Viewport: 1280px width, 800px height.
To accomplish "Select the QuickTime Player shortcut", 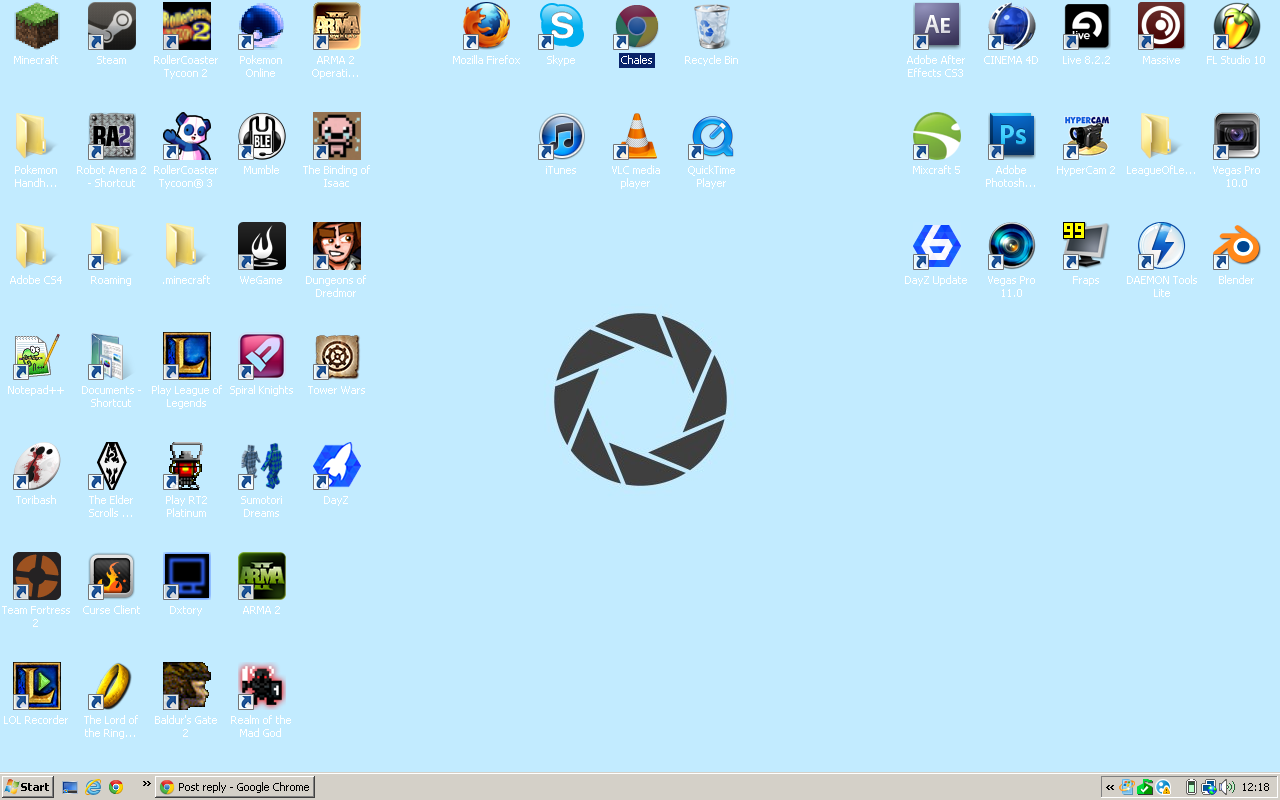I will tap(711, 137).
